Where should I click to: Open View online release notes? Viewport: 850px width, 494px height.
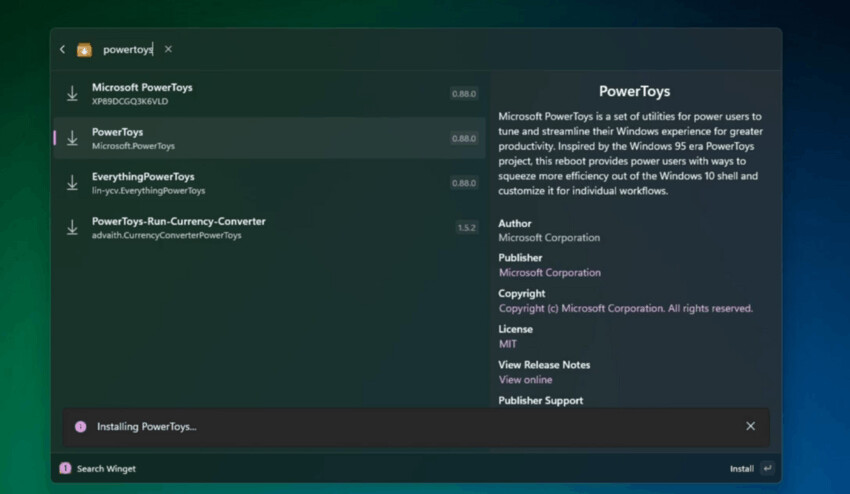[525, 380]
